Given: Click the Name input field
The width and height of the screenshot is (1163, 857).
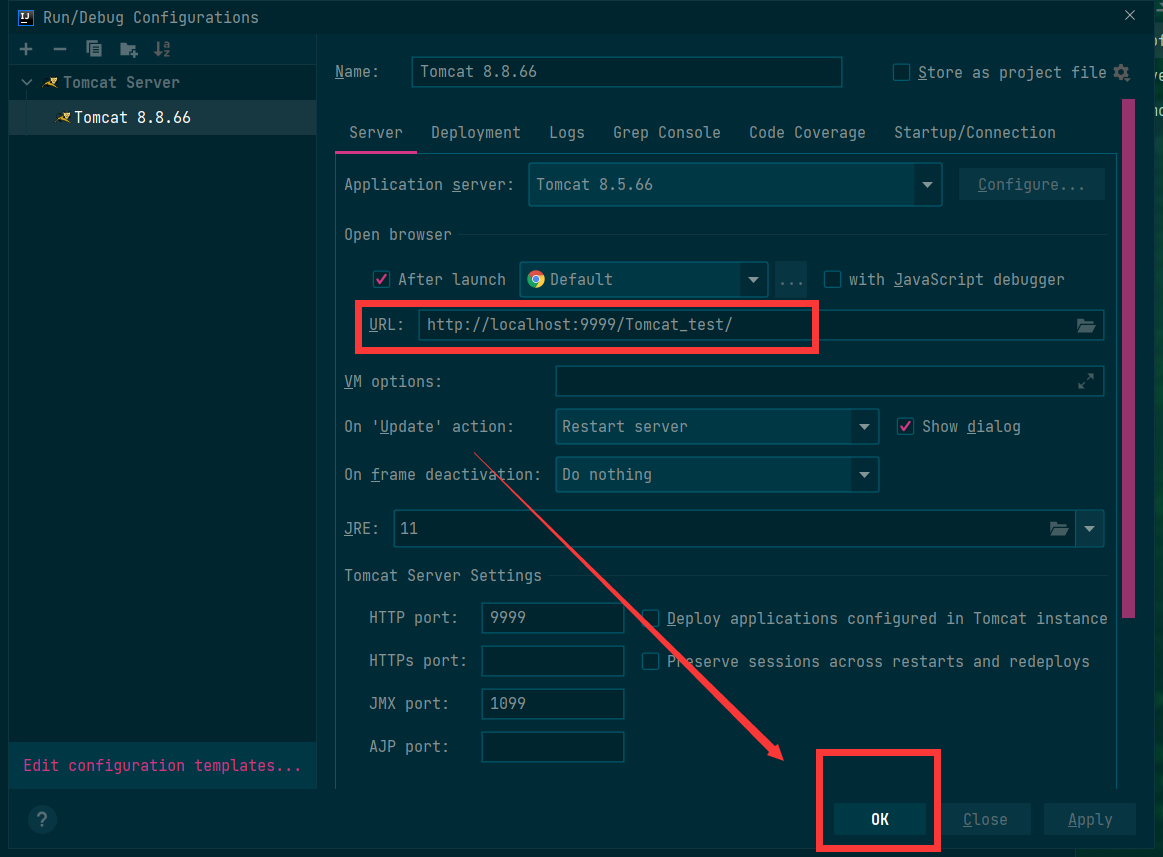Looking at the screenshot, I should tap(627, 72).
